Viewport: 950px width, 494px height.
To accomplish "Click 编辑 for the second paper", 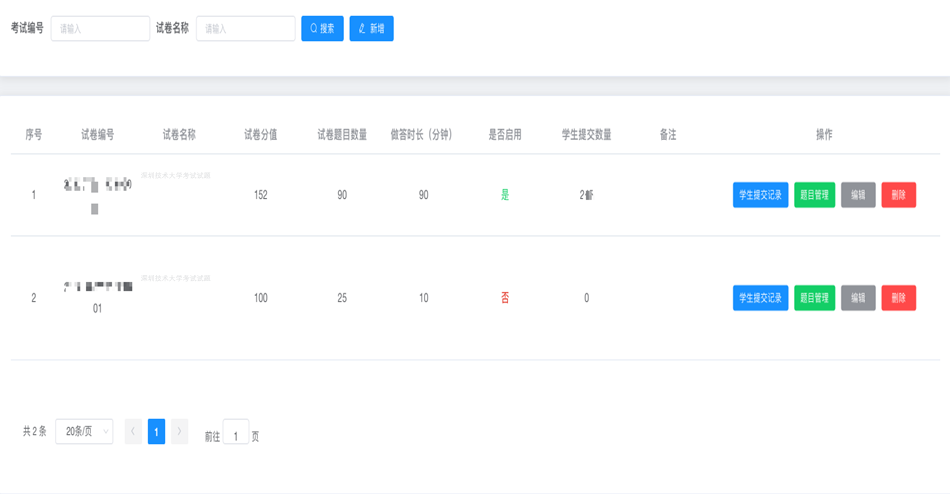I will tap(858, 298).
